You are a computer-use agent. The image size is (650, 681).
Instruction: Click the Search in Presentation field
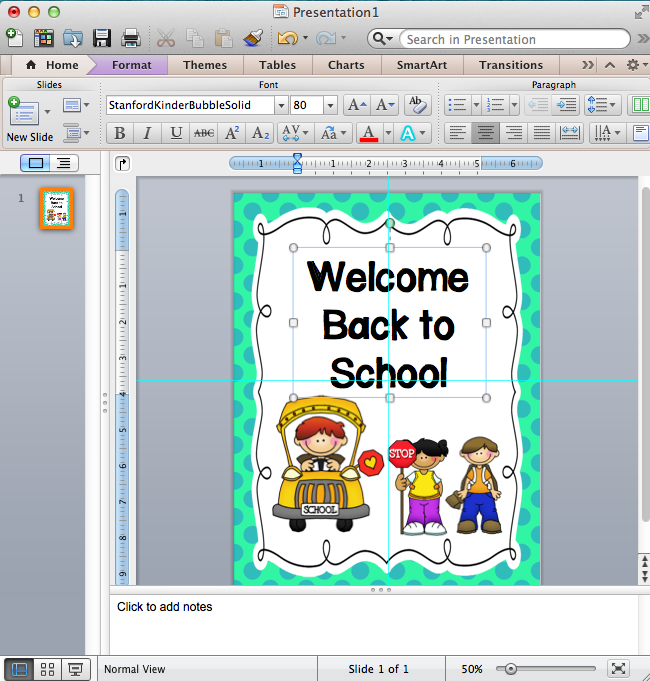click(x=515, y=39)
